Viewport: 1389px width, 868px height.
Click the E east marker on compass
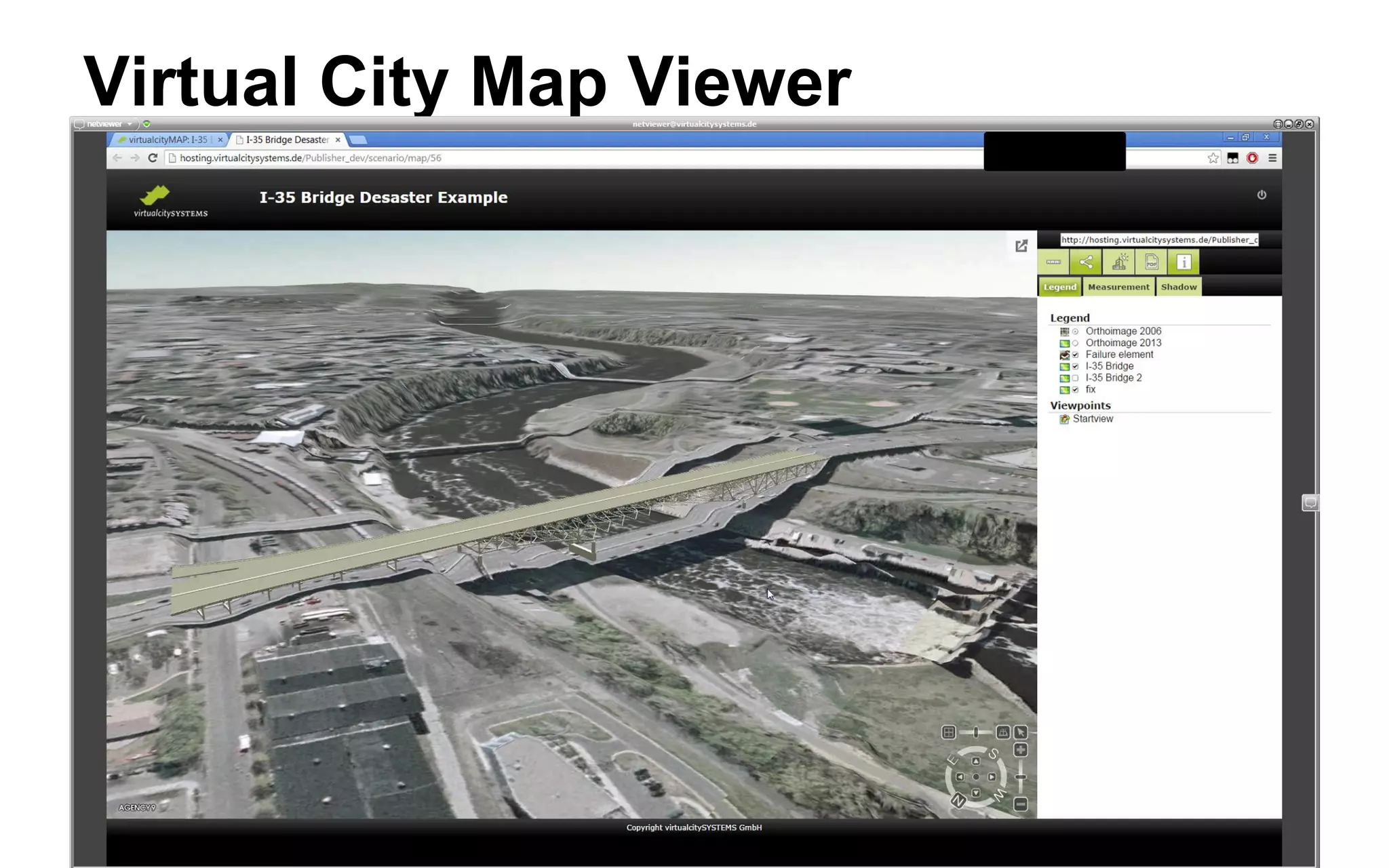[x=952, y=759]
